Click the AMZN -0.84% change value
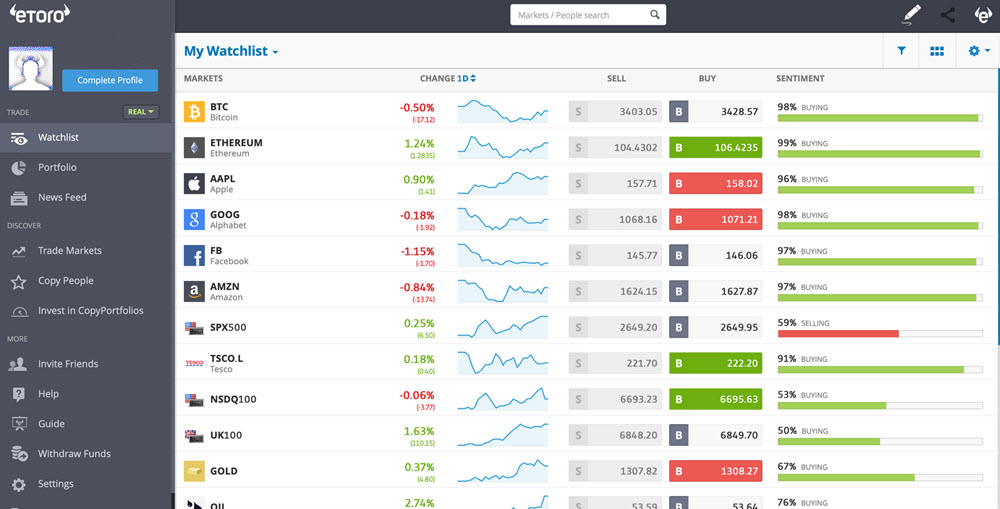This screenshot has height=509, width=1000. point(417,287)
